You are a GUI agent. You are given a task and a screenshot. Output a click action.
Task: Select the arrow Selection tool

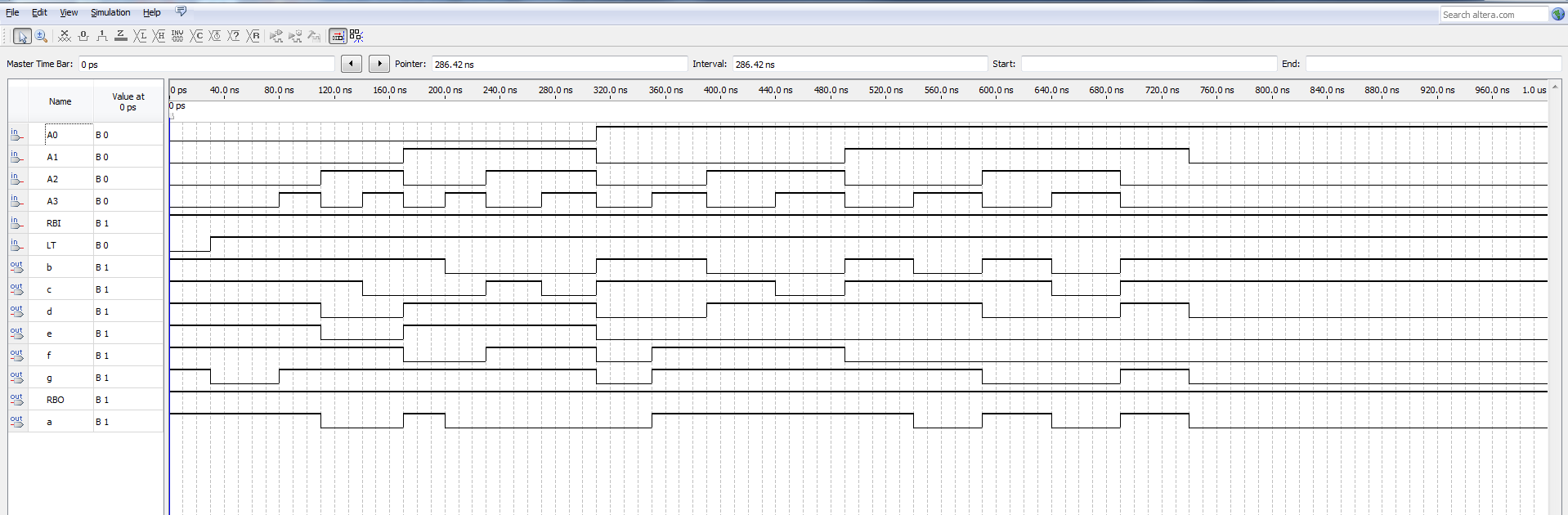coord(22,36)
